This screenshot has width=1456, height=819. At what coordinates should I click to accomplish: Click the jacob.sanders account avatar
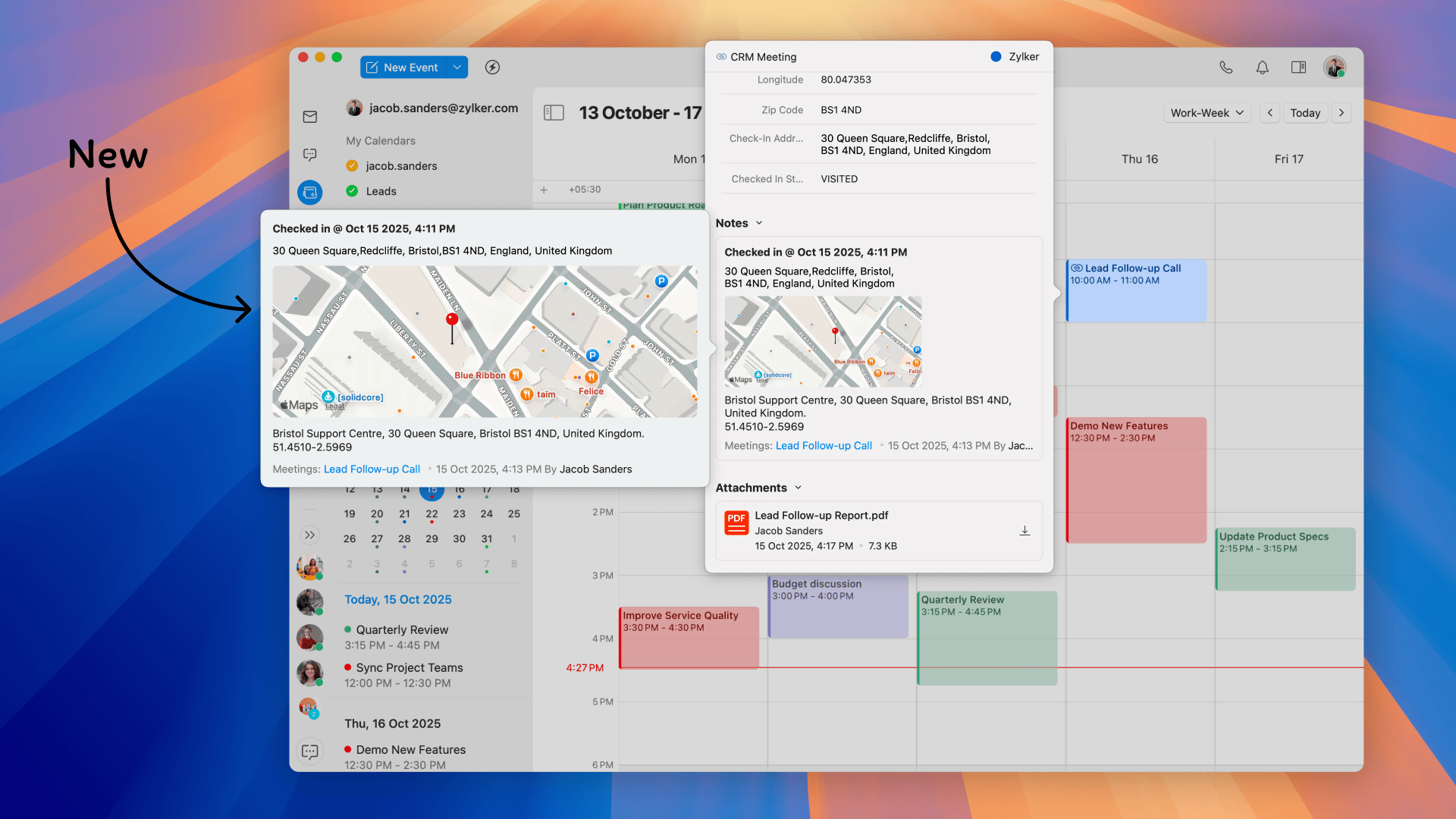[x=354, y=108]
